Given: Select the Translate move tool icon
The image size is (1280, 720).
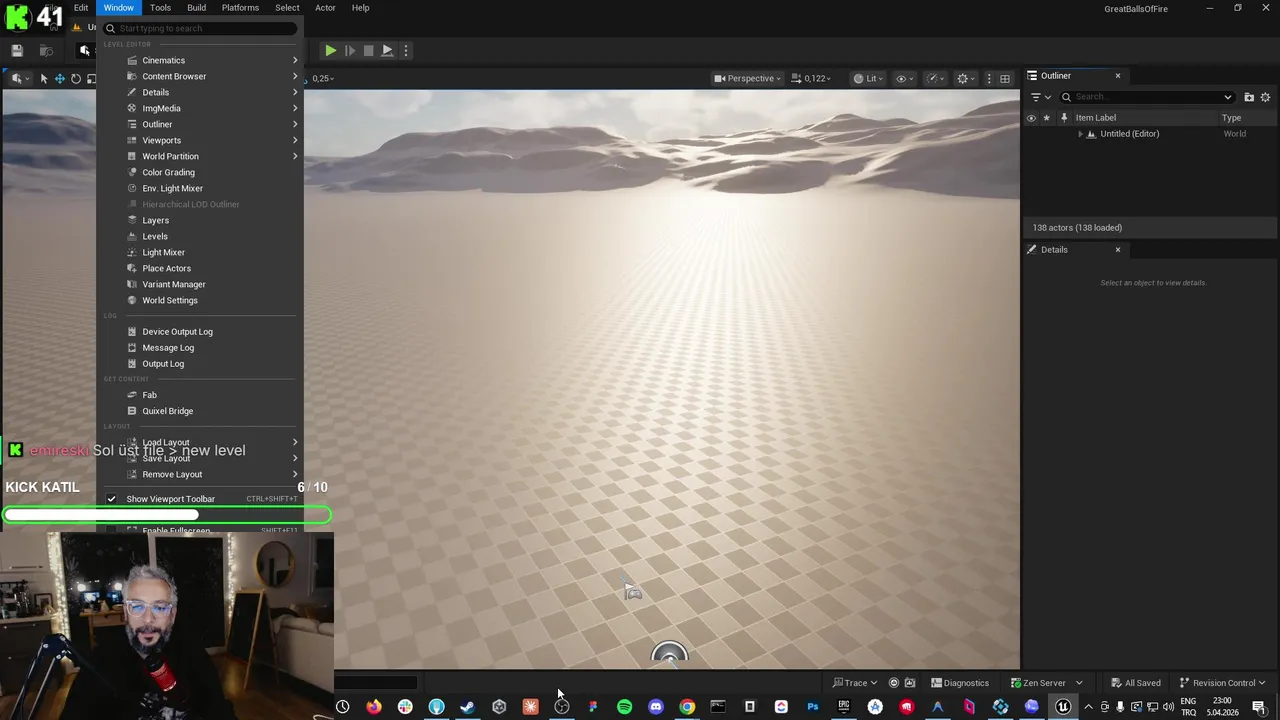Looking at the screenshot, I should tap(60, 78).
